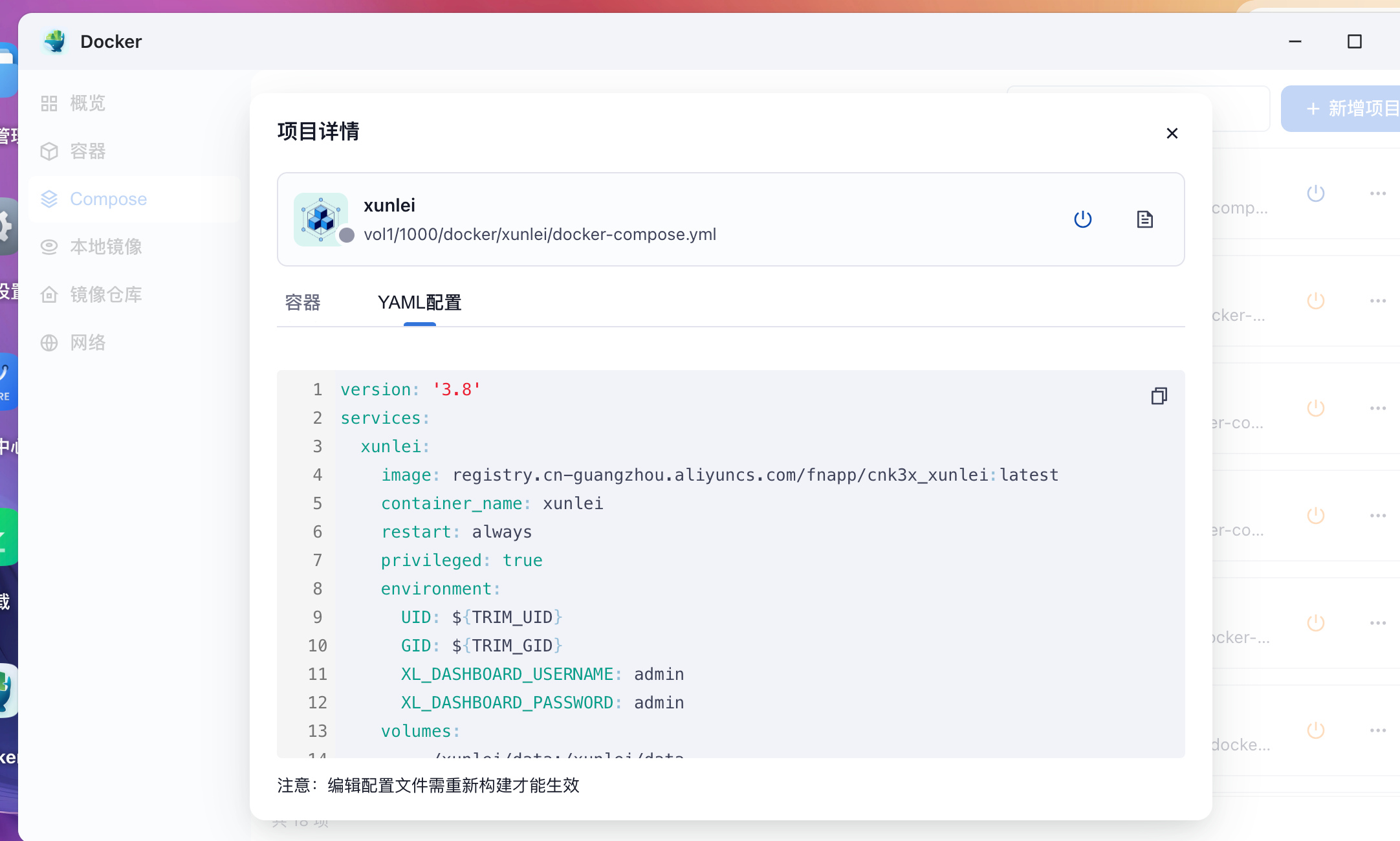Click the restart: always line
The width and height of the screenshot is (1400, 841).
[x=456, y=532]
